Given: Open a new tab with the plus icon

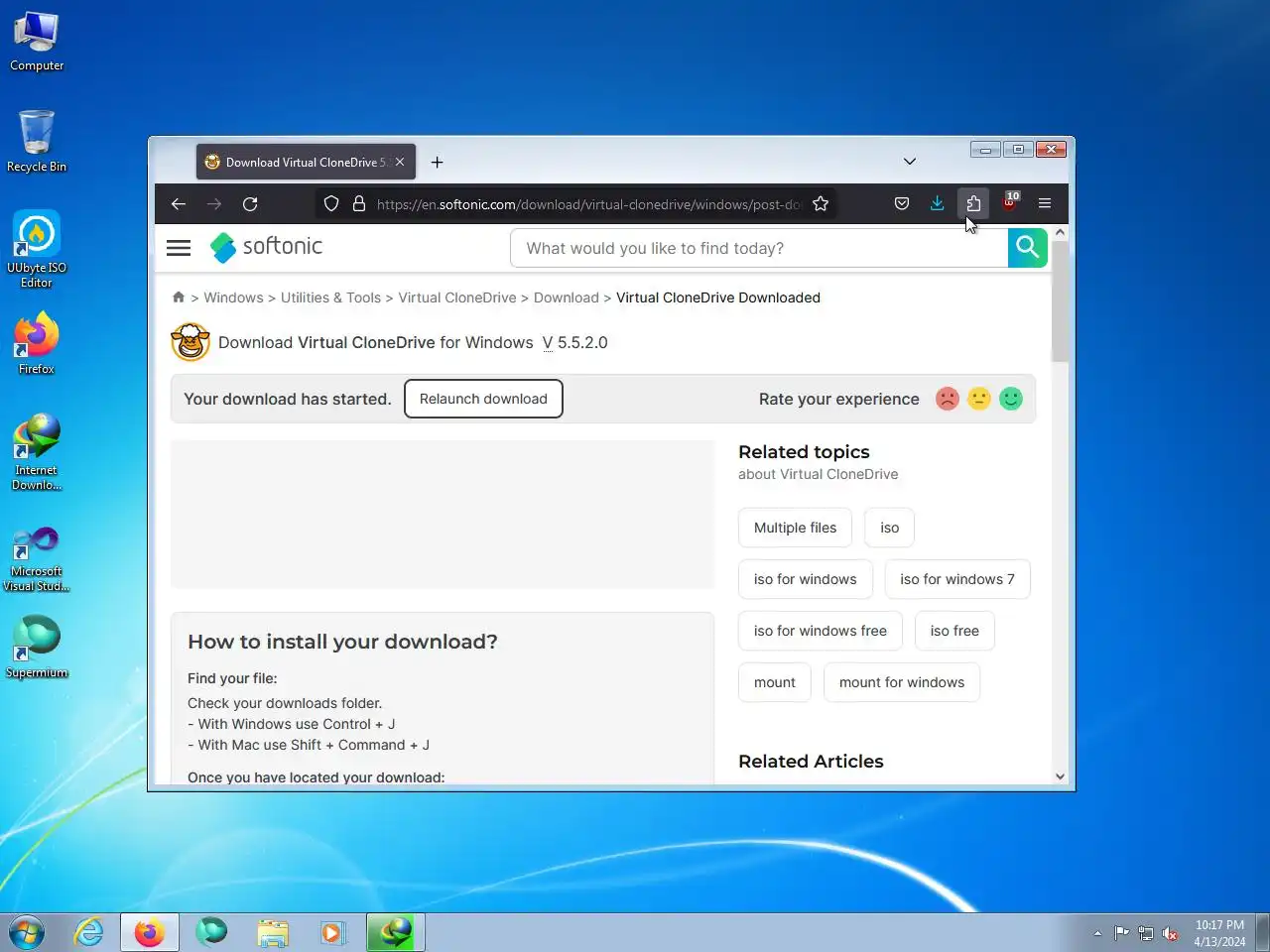Looking at the screenshot, I should pyautogui.click(x=437, y=163).
